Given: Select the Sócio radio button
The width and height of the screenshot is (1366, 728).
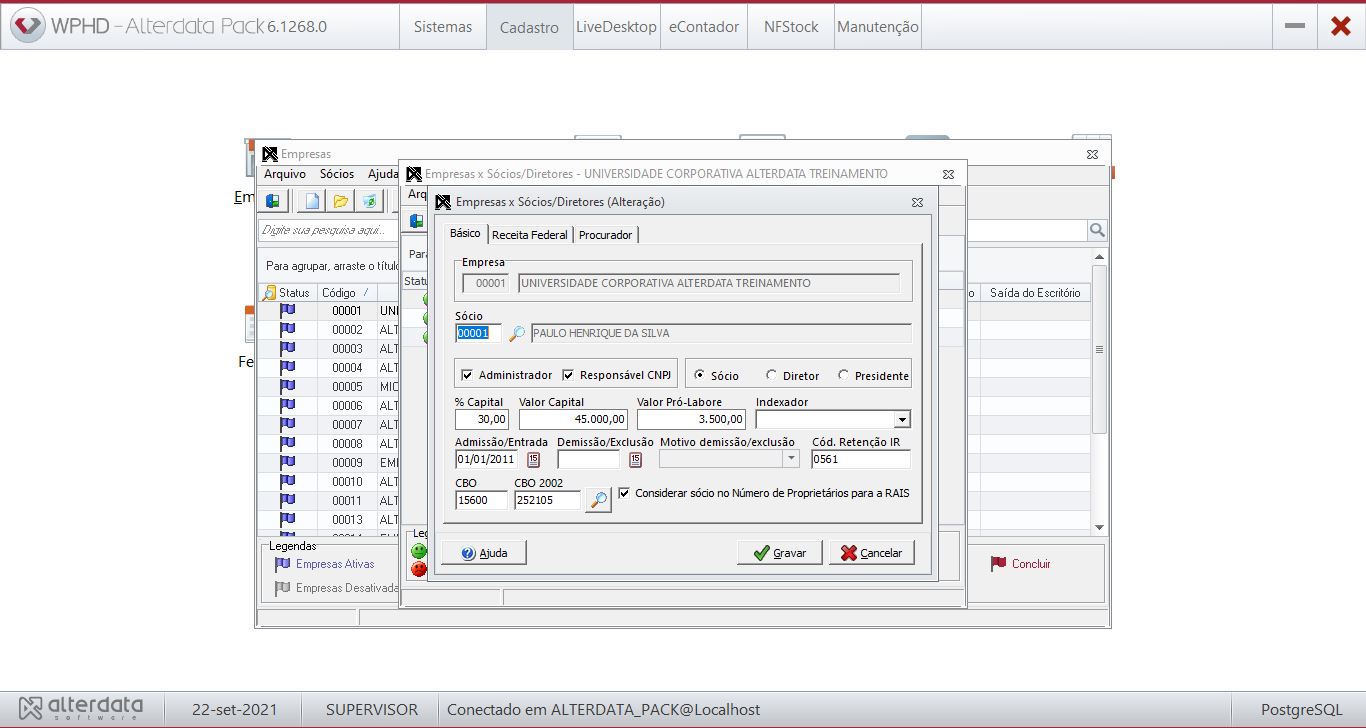Looking at the screenshot, I should coord(699,375).
